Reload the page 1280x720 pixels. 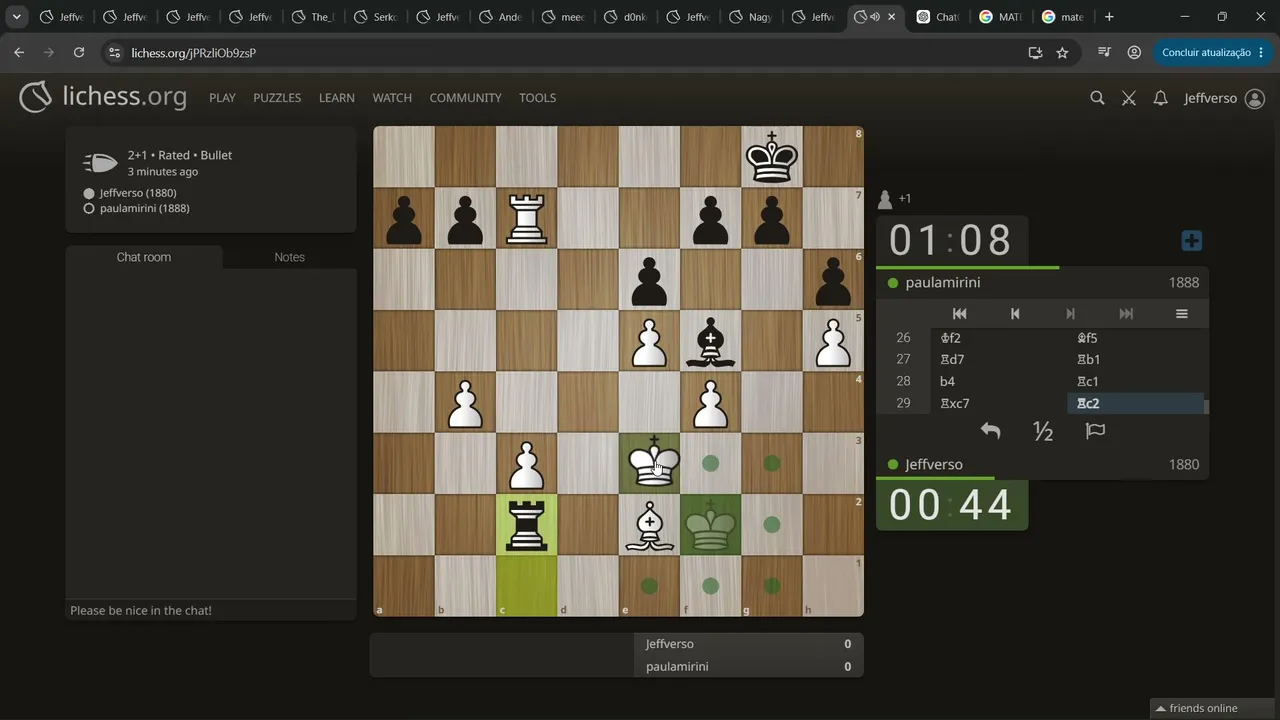[x=79, y=52]
